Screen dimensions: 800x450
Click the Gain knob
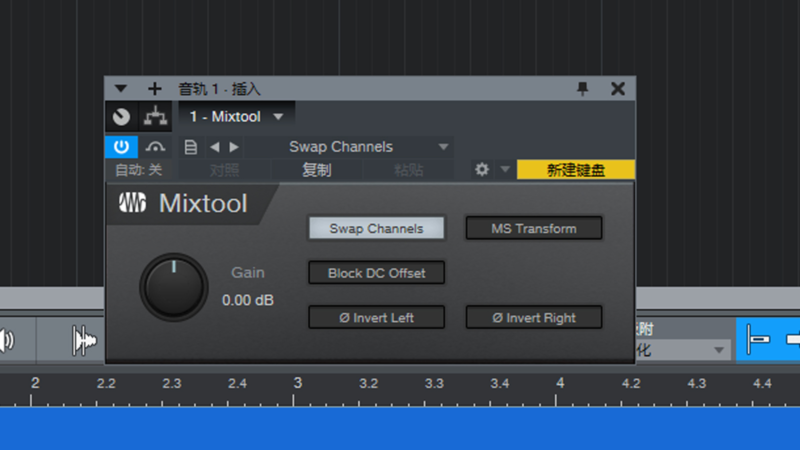click(x=174, y=287)
